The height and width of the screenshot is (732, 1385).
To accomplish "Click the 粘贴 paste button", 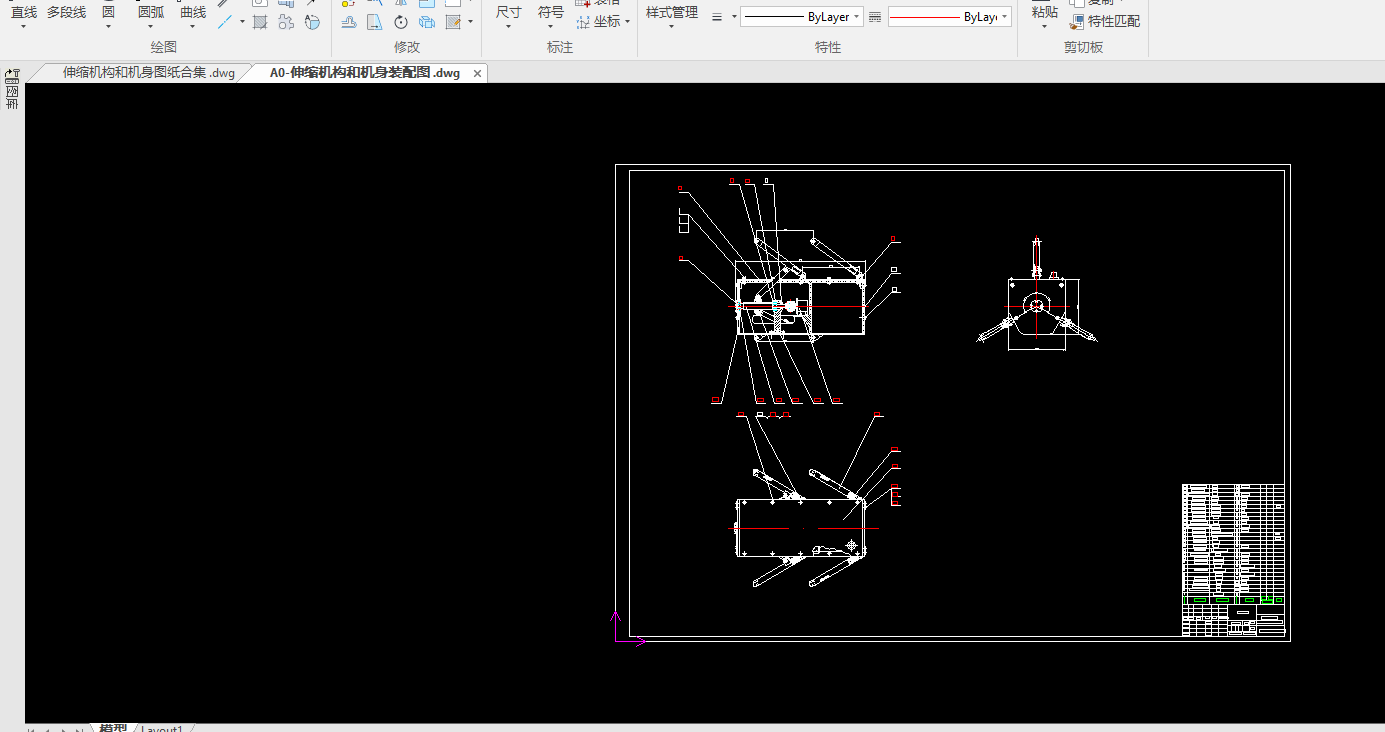I will (x=1045, y=13).
